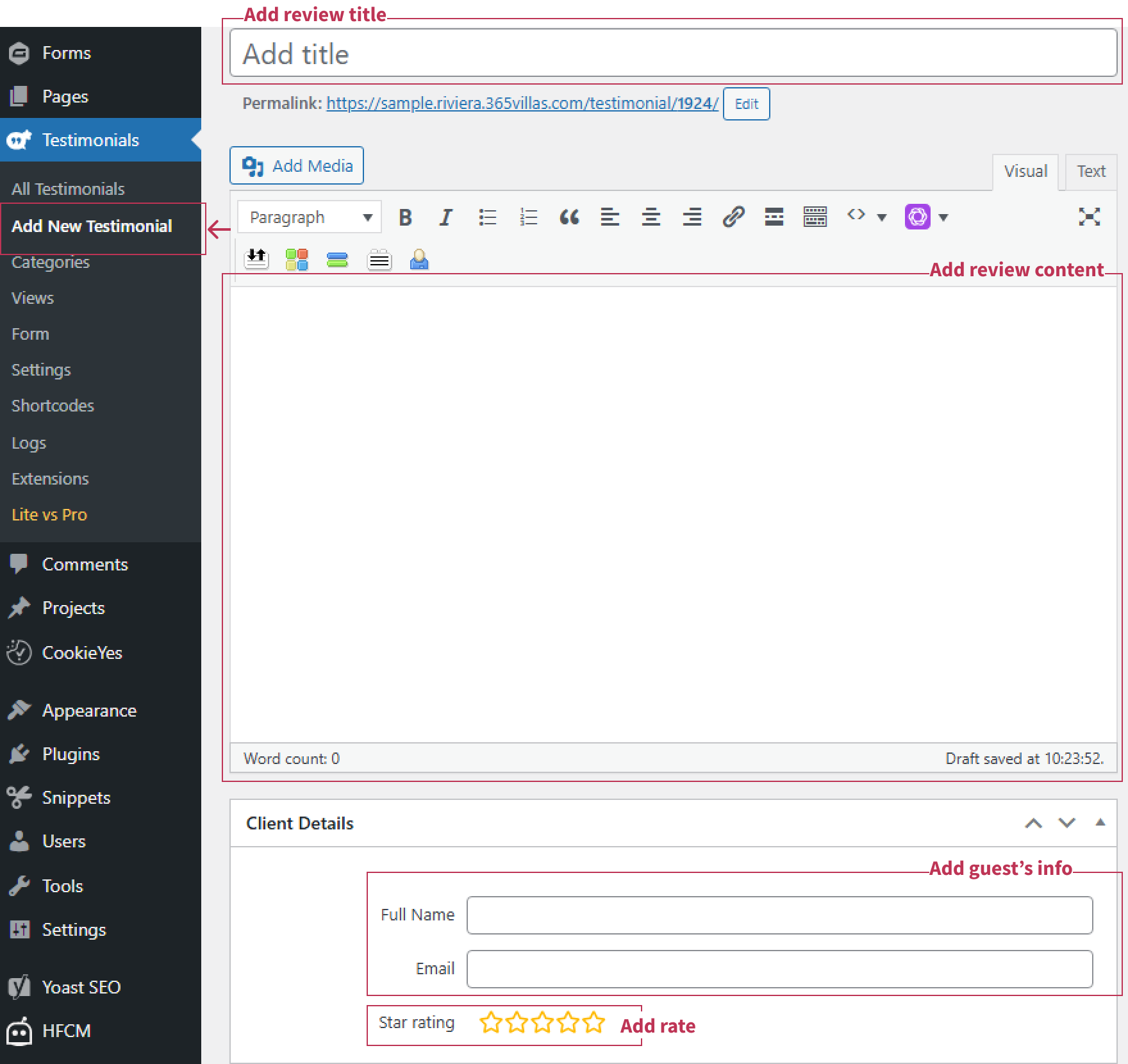Open the testimonial permalink URL
Screen dimensions: 1128x1064
(522, 103)
